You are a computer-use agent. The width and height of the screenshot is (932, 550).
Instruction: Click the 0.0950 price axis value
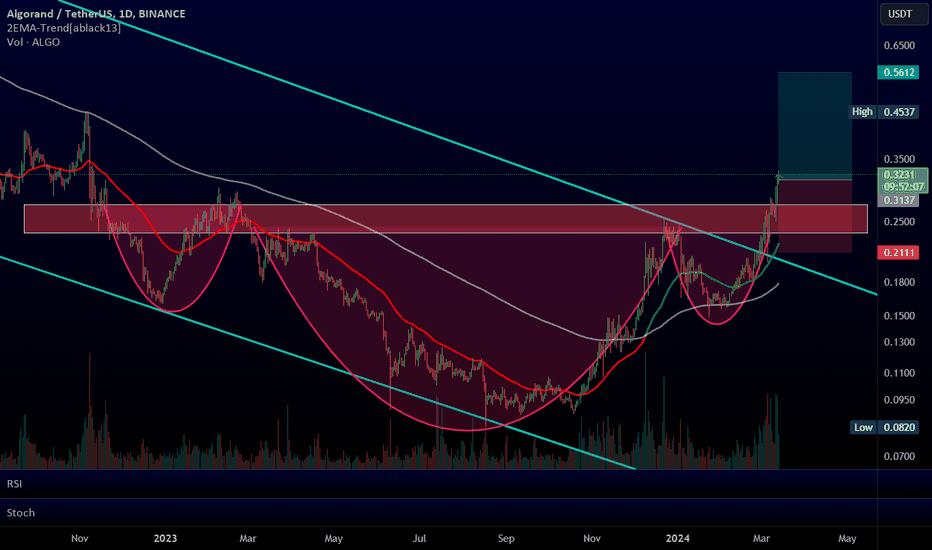(899, 400)
